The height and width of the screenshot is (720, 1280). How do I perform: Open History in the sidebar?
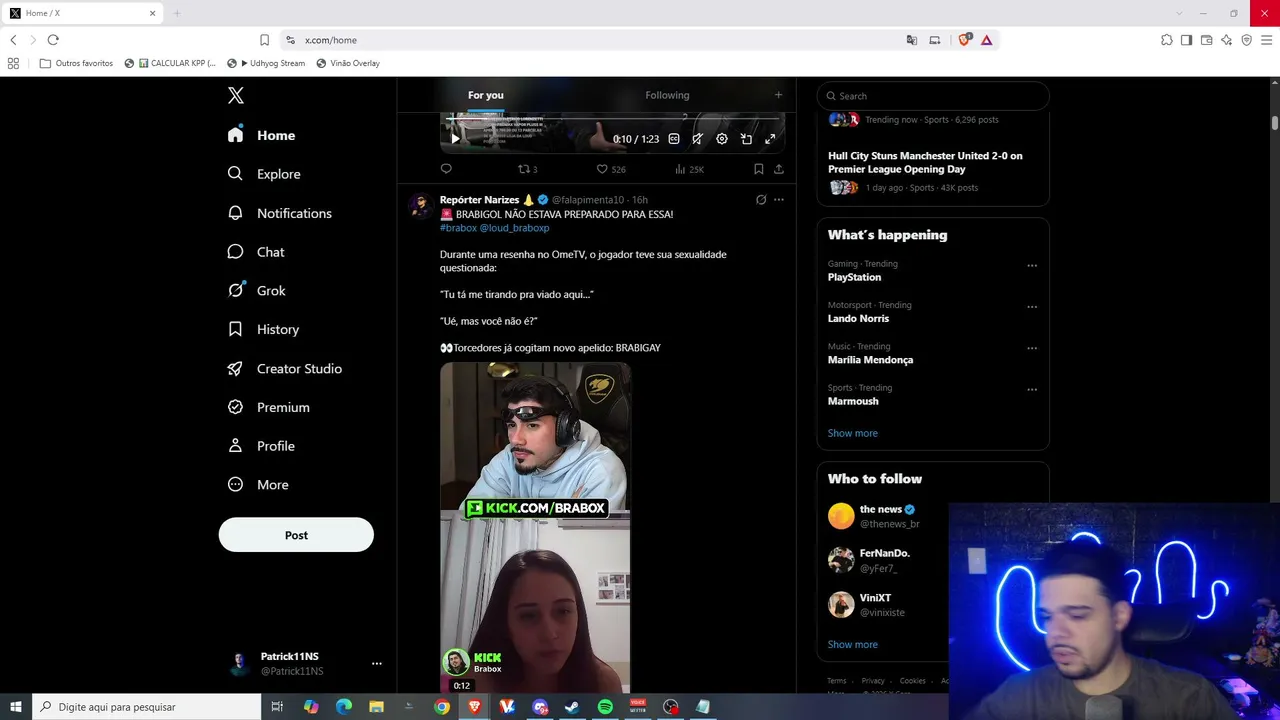(262, 329)
